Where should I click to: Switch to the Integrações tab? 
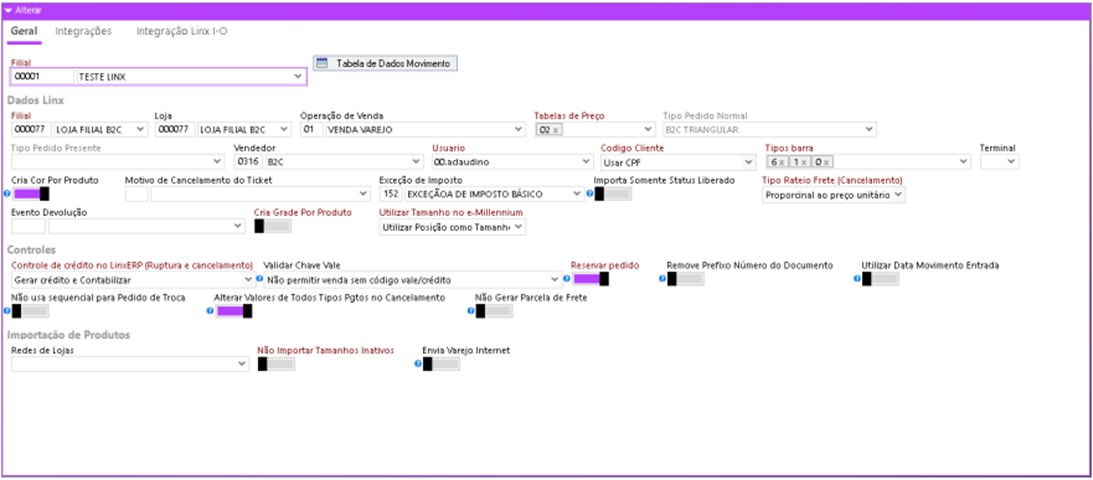coord(84,31)
